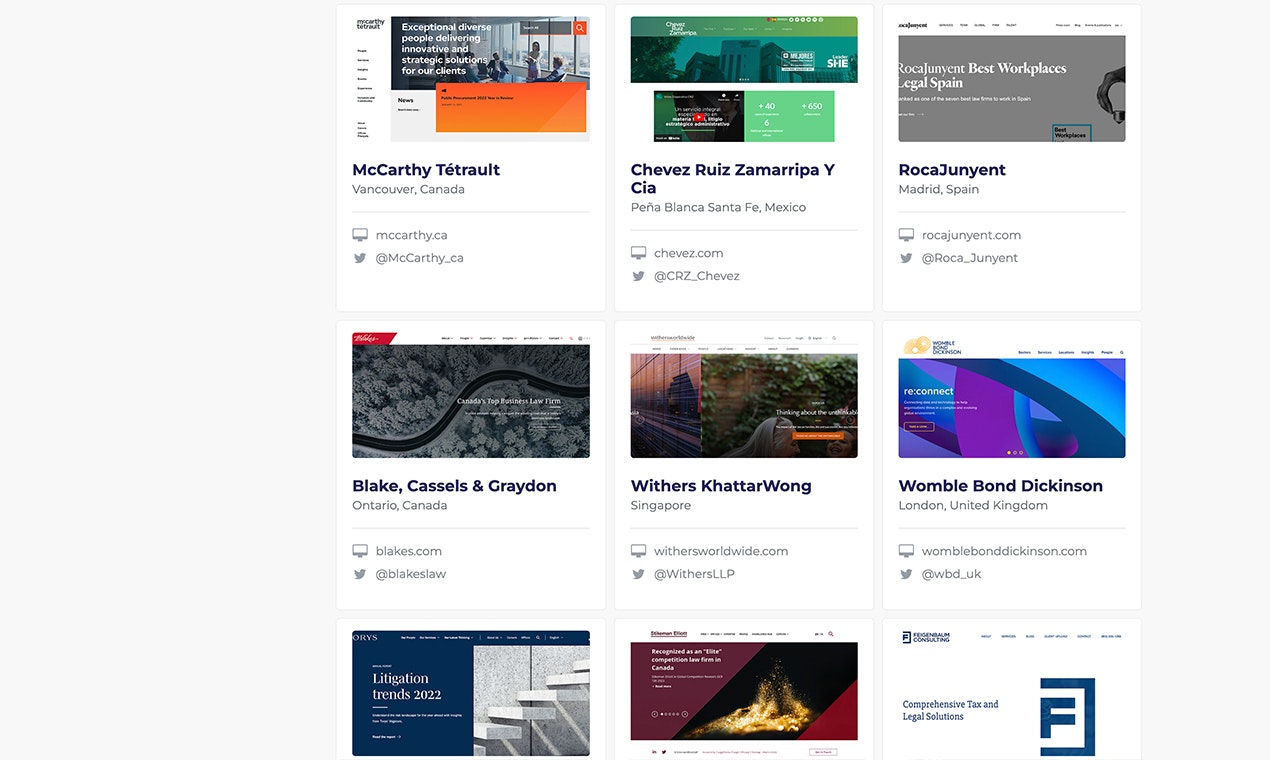Click the McCarthy Tétrault title
The height and width of the screenshot is (760, 1270).
pyautogui.click(x=426, y=170)
